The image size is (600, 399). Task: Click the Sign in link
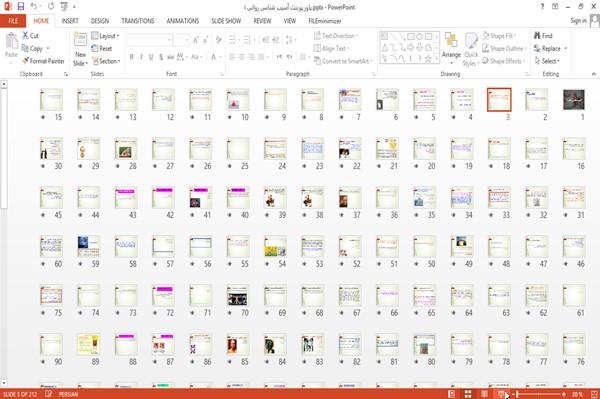[x=578, y=21]
